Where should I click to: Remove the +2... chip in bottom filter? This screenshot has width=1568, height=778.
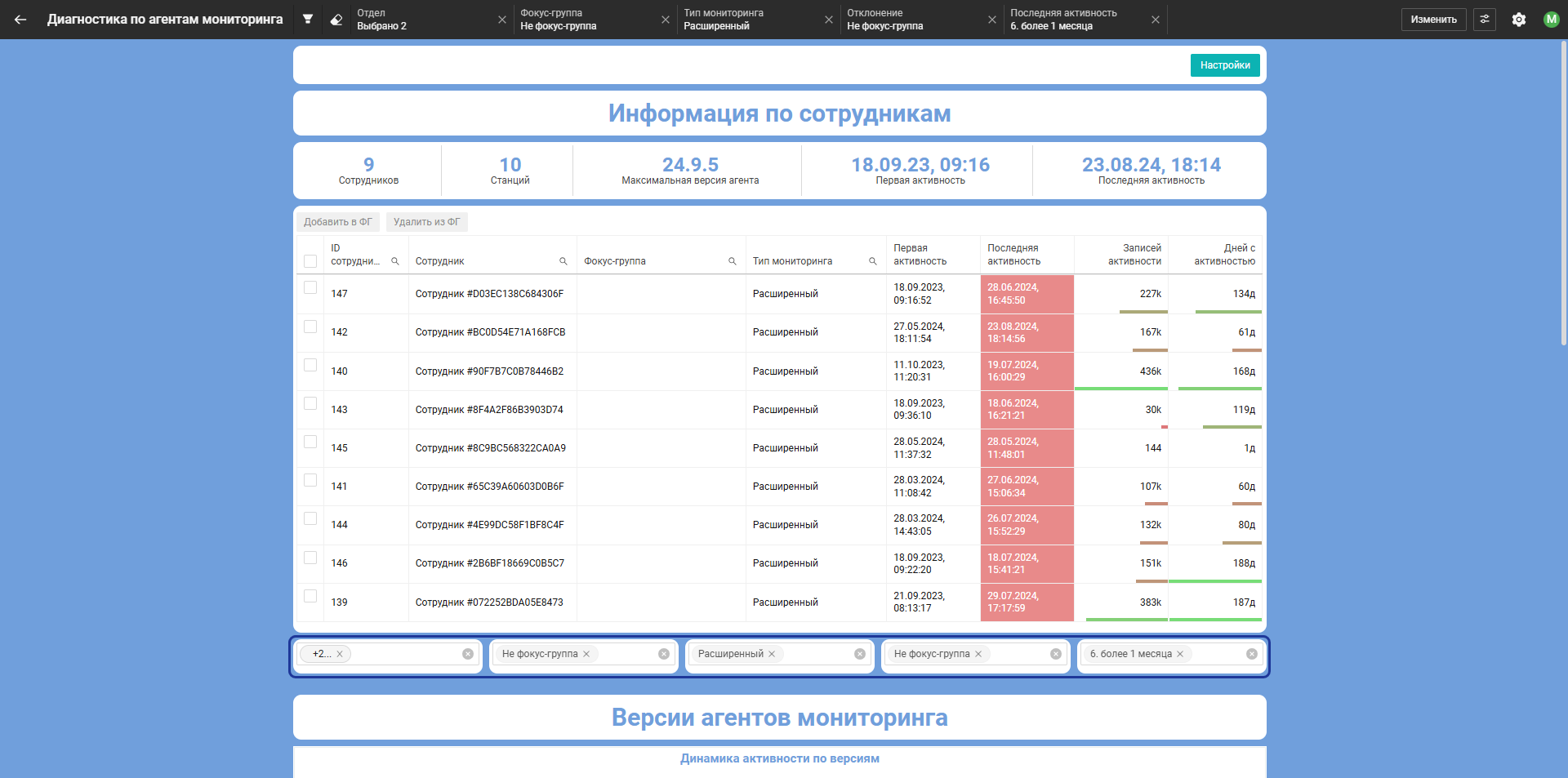[340, 654]
